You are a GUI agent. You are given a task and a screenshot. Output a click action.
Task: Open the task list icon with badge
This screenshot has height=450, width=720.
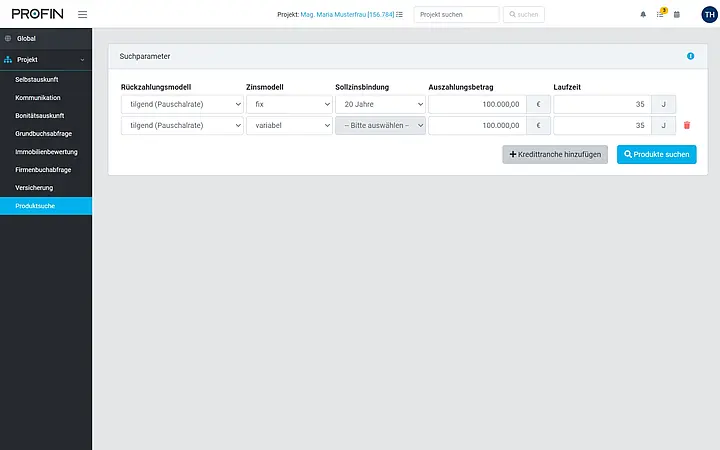pos(660,14)
